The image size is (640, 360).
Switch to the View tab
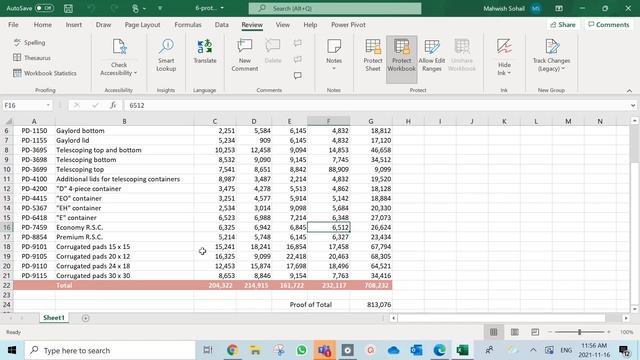pyautogui.click(x=282, y=24)
